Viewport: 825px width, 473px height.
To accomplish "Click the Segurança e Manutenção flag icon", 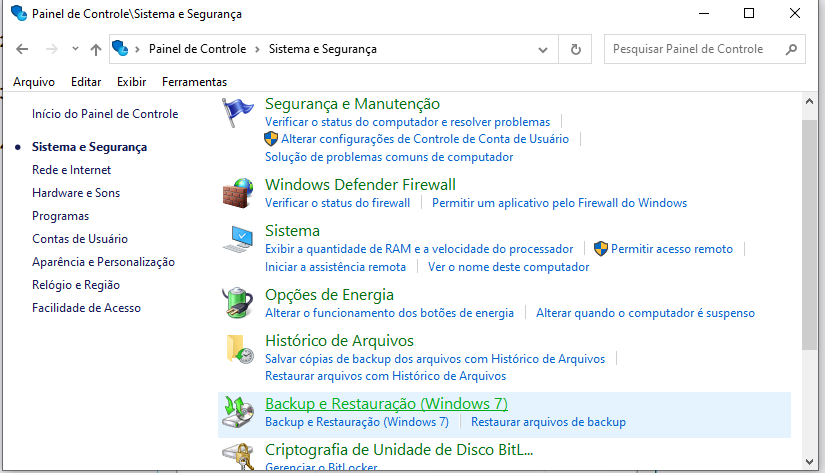I will click(238, 111).
